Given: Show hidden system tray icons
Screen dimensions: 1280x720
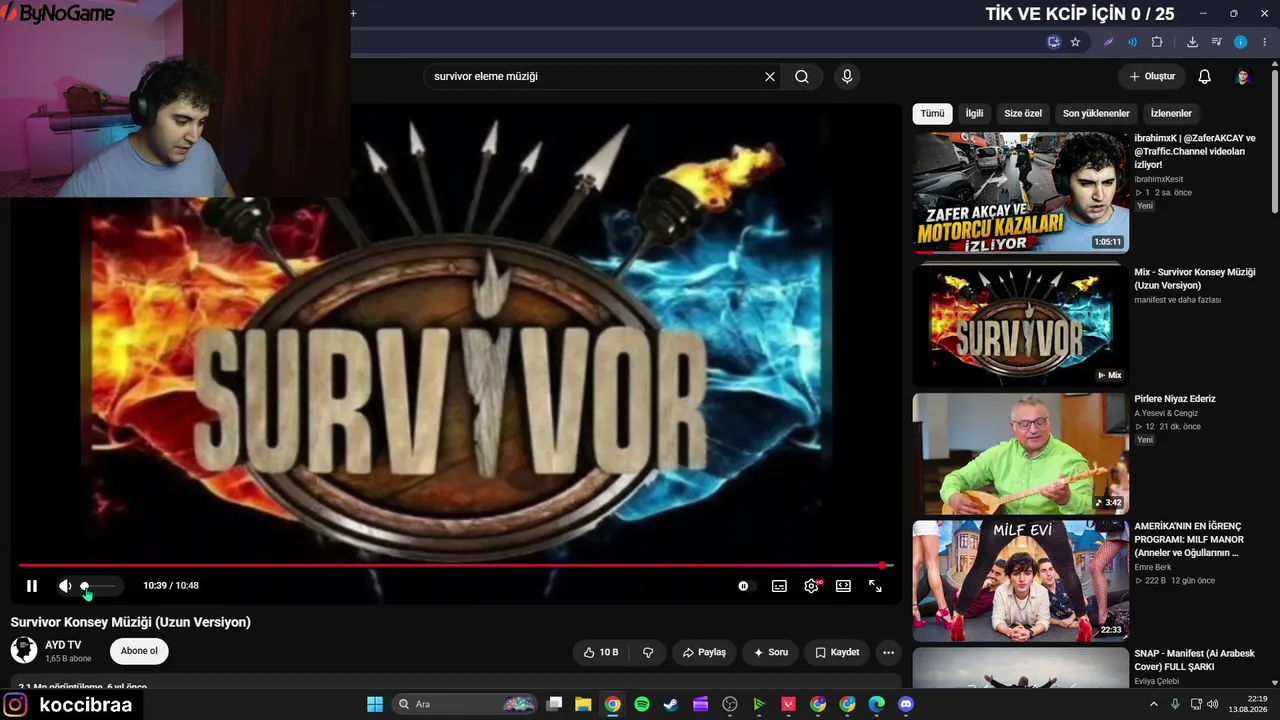Looking at the screenshot, I should 1155,704.
